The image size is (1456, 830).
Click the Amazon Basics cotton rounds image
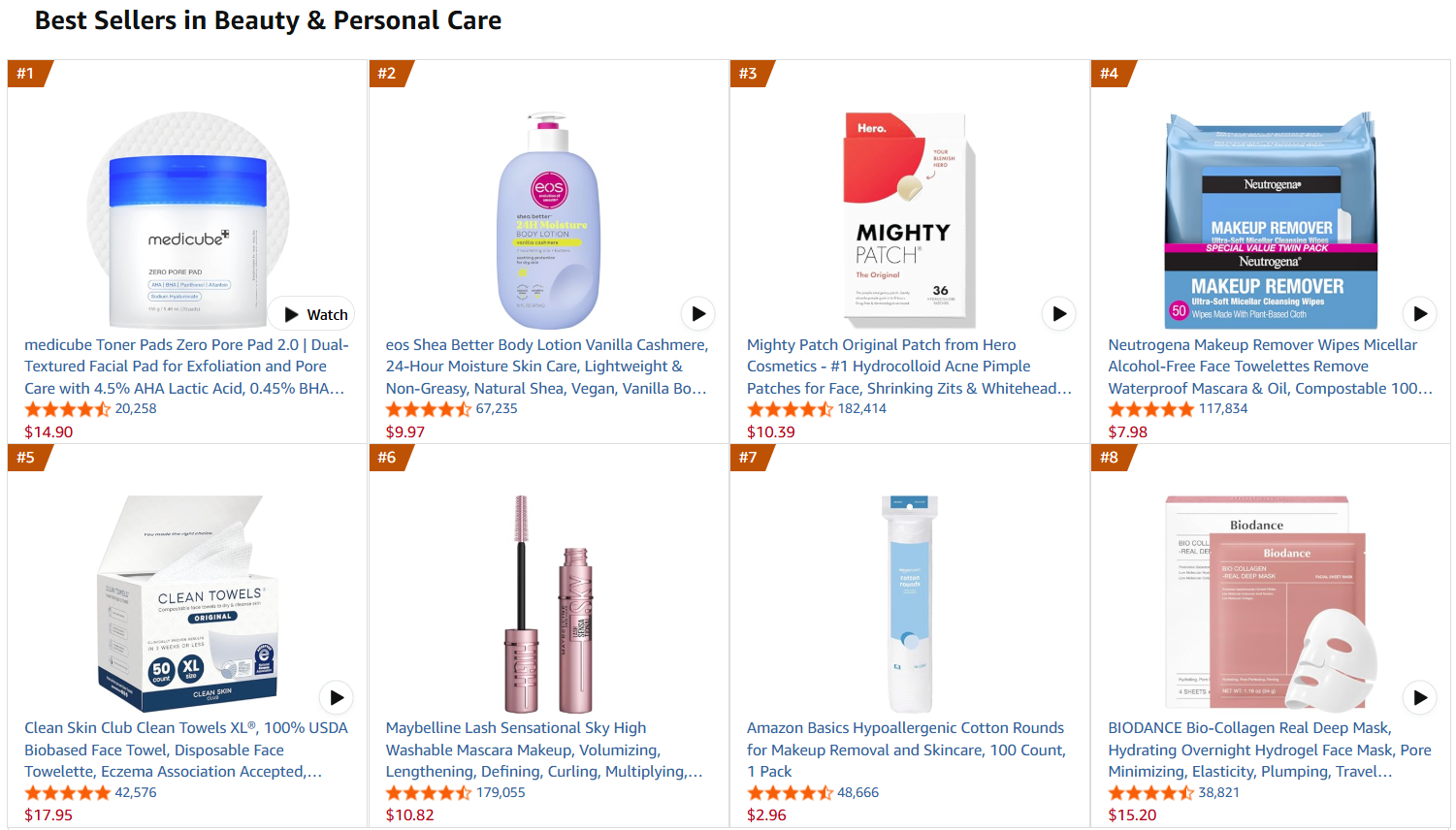coord(910,604)
